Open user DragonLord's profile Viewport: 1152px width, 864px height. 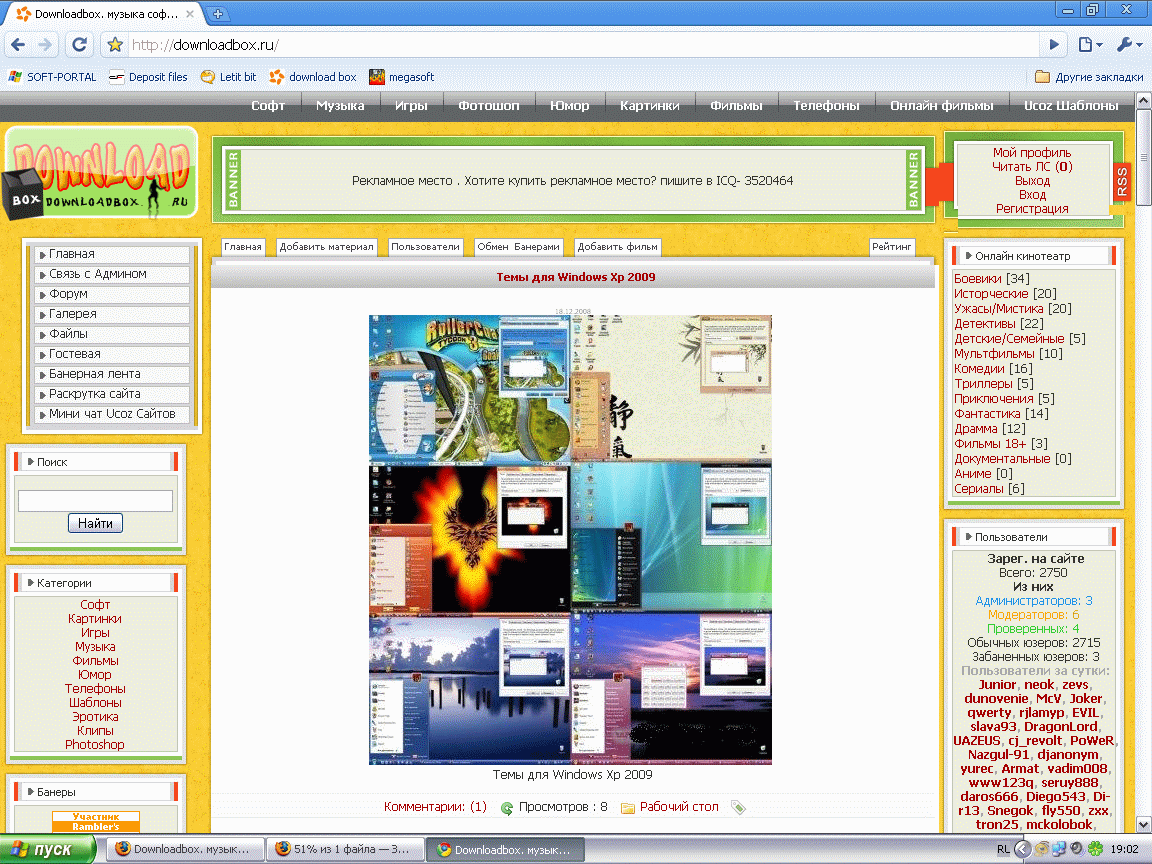[x=1061, y=727]
